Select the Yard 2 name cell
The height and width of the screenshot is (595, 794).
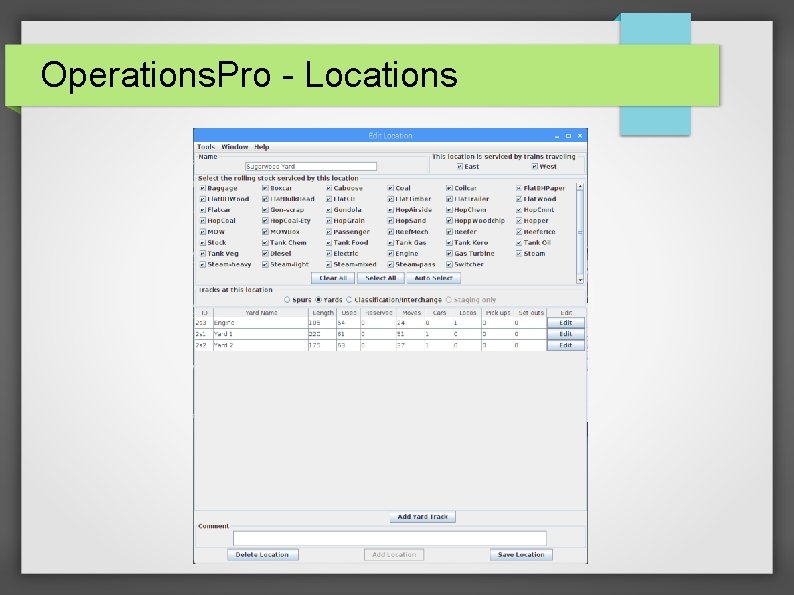tap(261, 345)
